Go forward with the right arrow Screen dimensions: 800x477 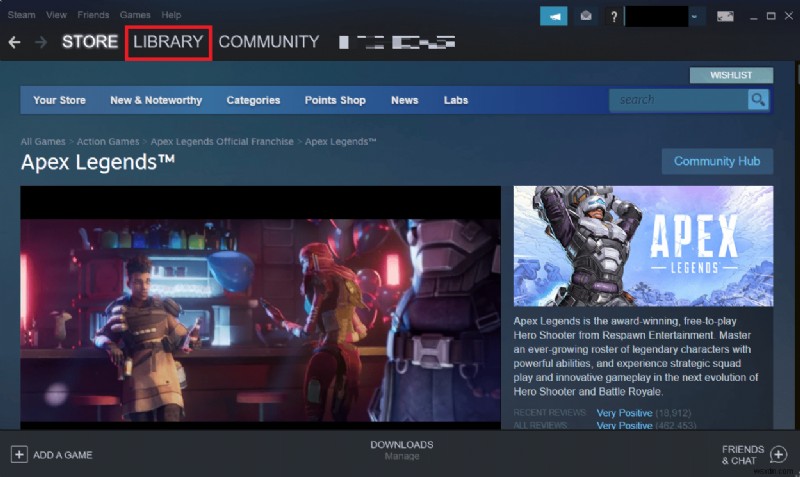(41, 42)
